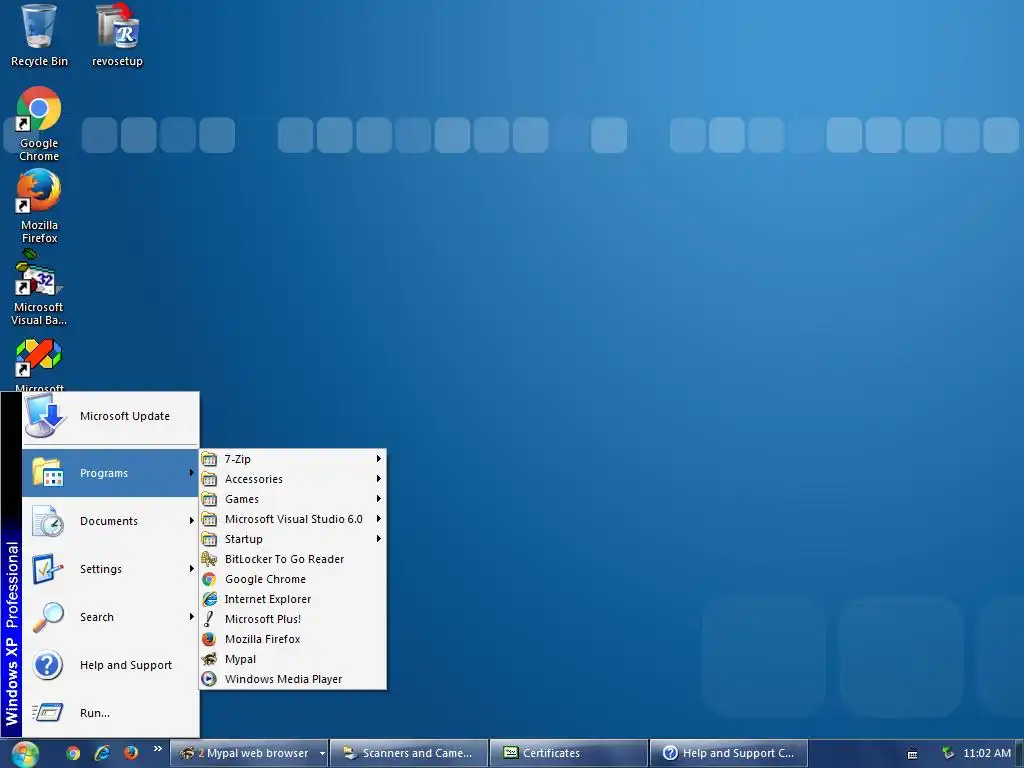Expand the Accessories submenu arrow
1024x768 pixels.
point(378,479)
